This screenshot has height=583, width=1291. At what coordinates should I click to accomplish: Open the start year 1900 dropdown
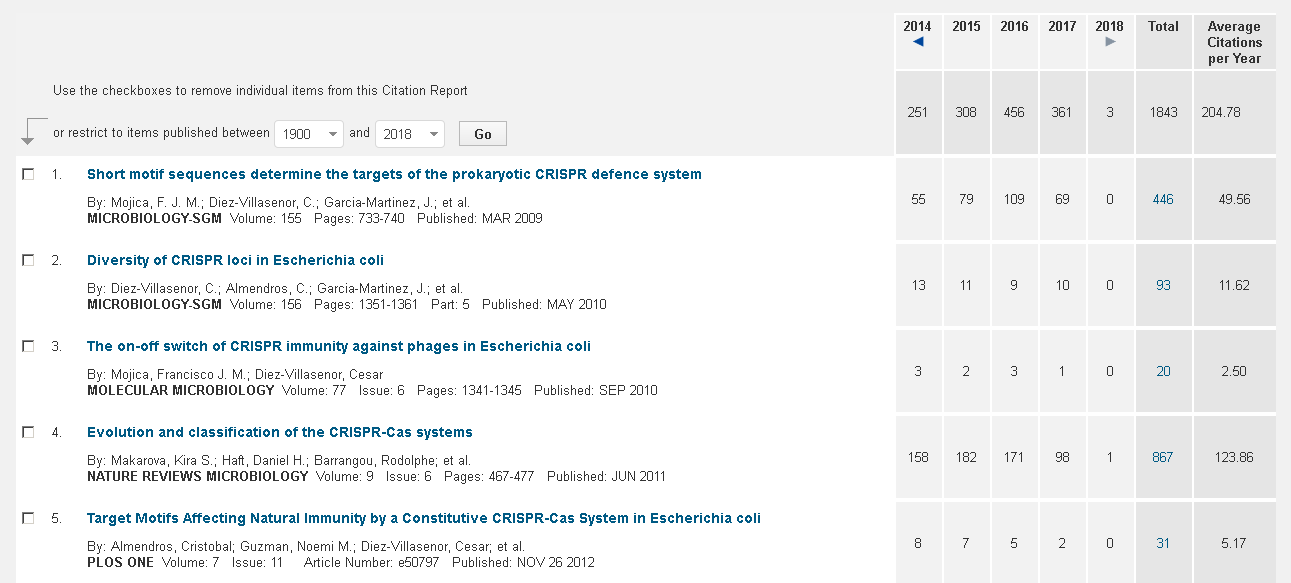[308, 133]
